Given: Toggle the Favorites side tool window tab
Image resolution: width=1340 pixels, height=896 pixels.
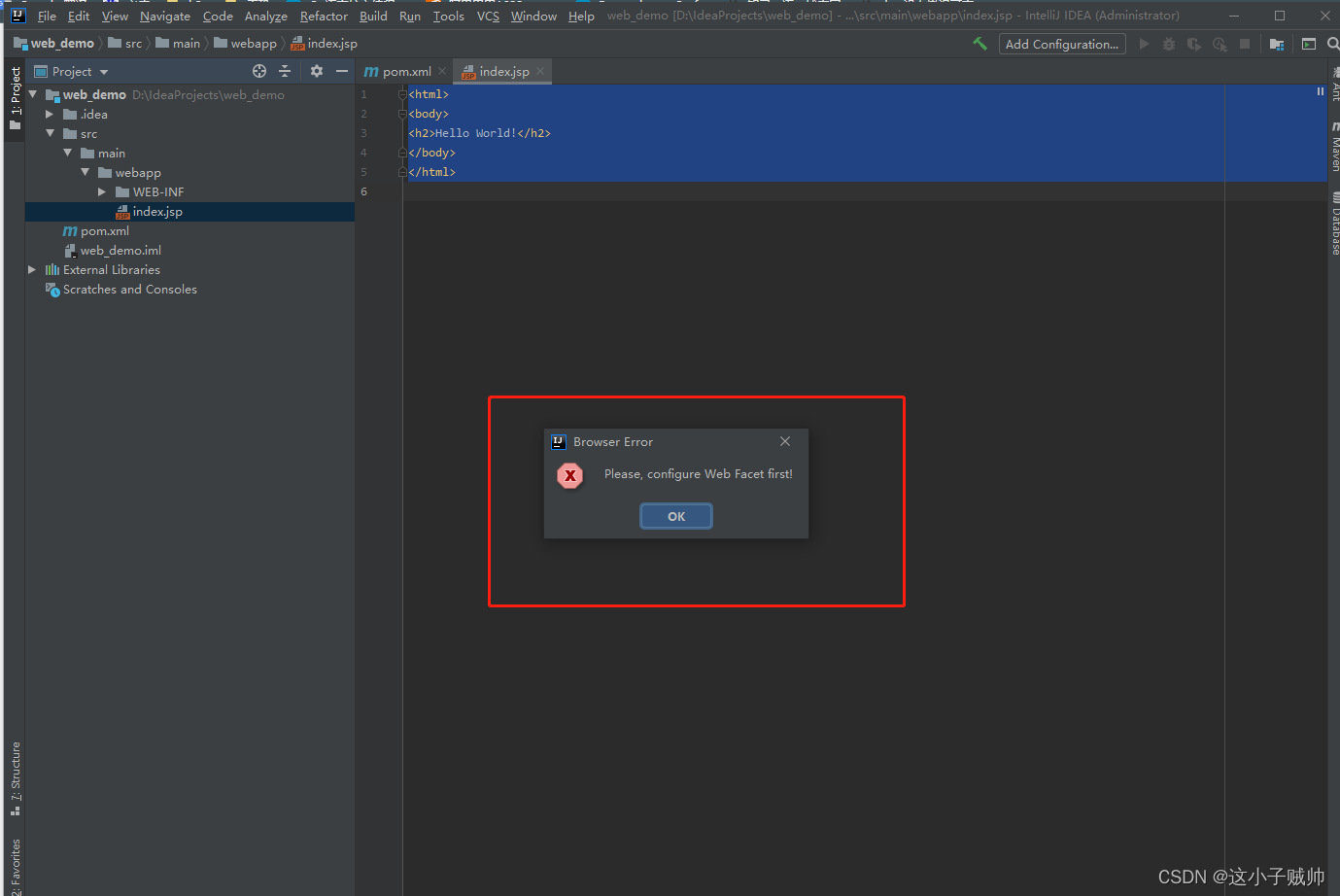Looking at the screenshot, I should pyautogui.click(x=15, y=865).
